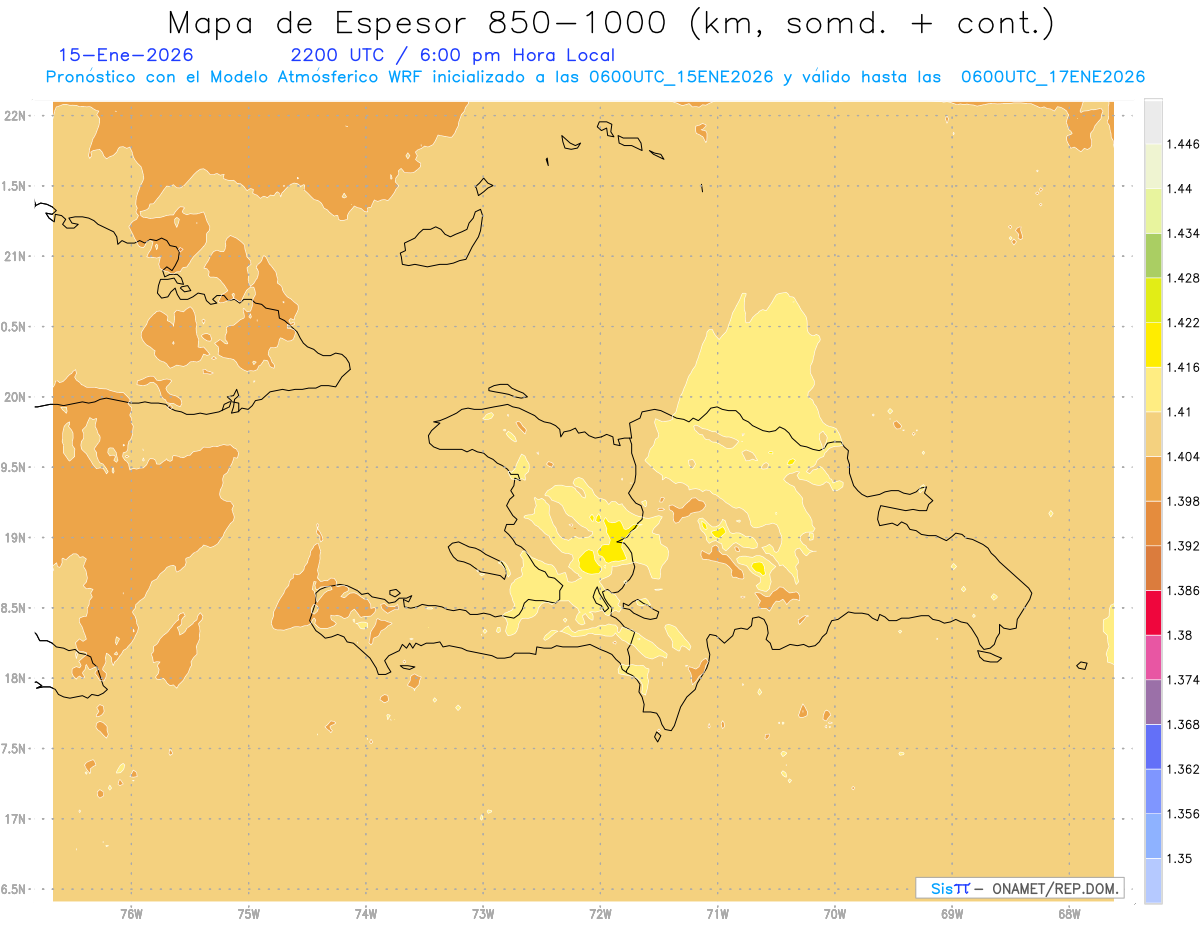
Task: Click the legend value '1.428'
Action: [x=1183, y=278]
